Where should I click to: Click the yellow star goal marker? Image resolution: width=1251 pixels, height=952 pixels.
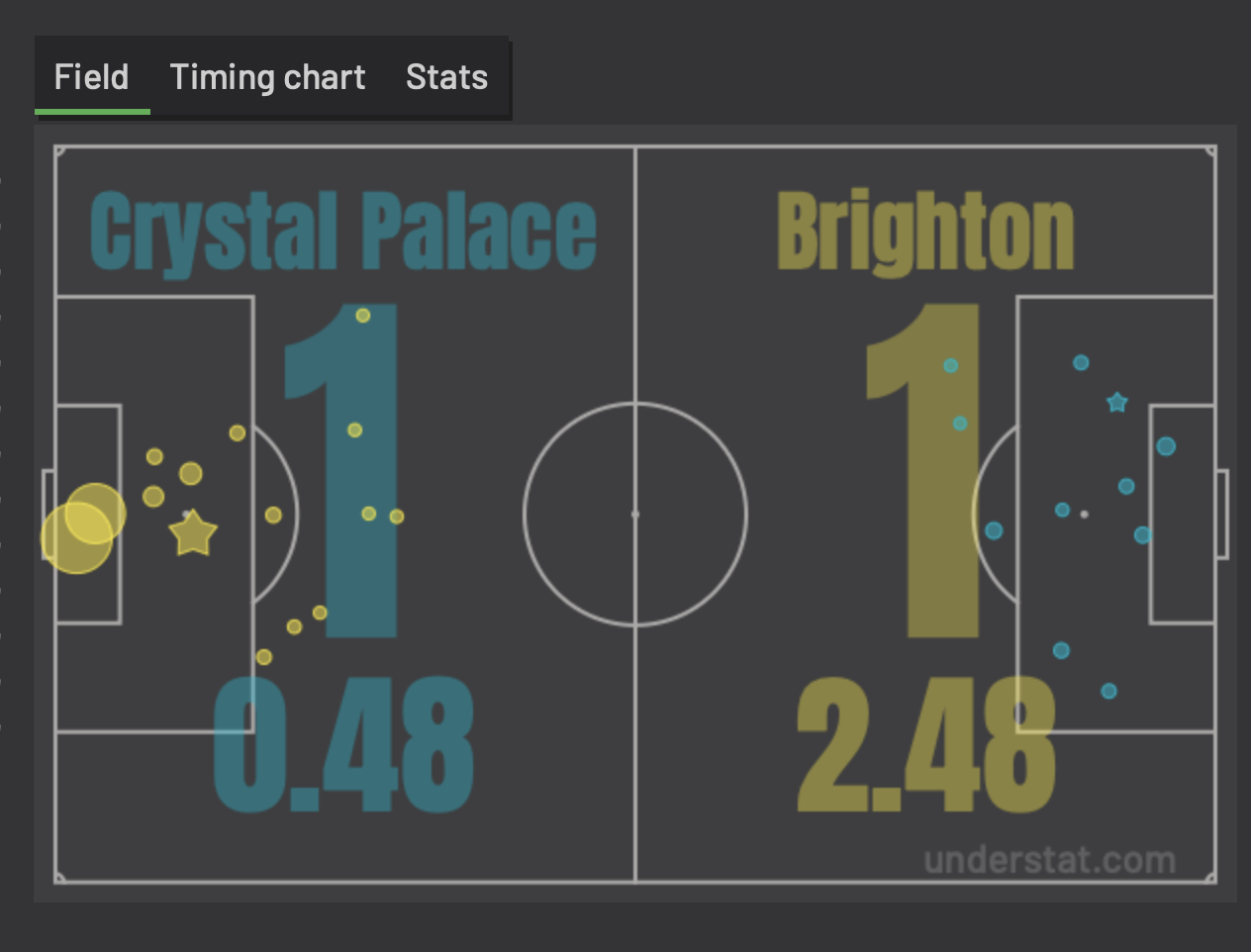pos(193,533)
